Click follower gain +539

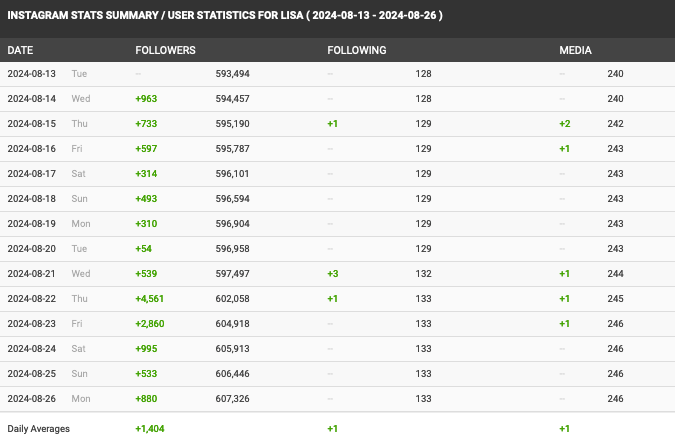pyautogui.click(x=146, y=273)
